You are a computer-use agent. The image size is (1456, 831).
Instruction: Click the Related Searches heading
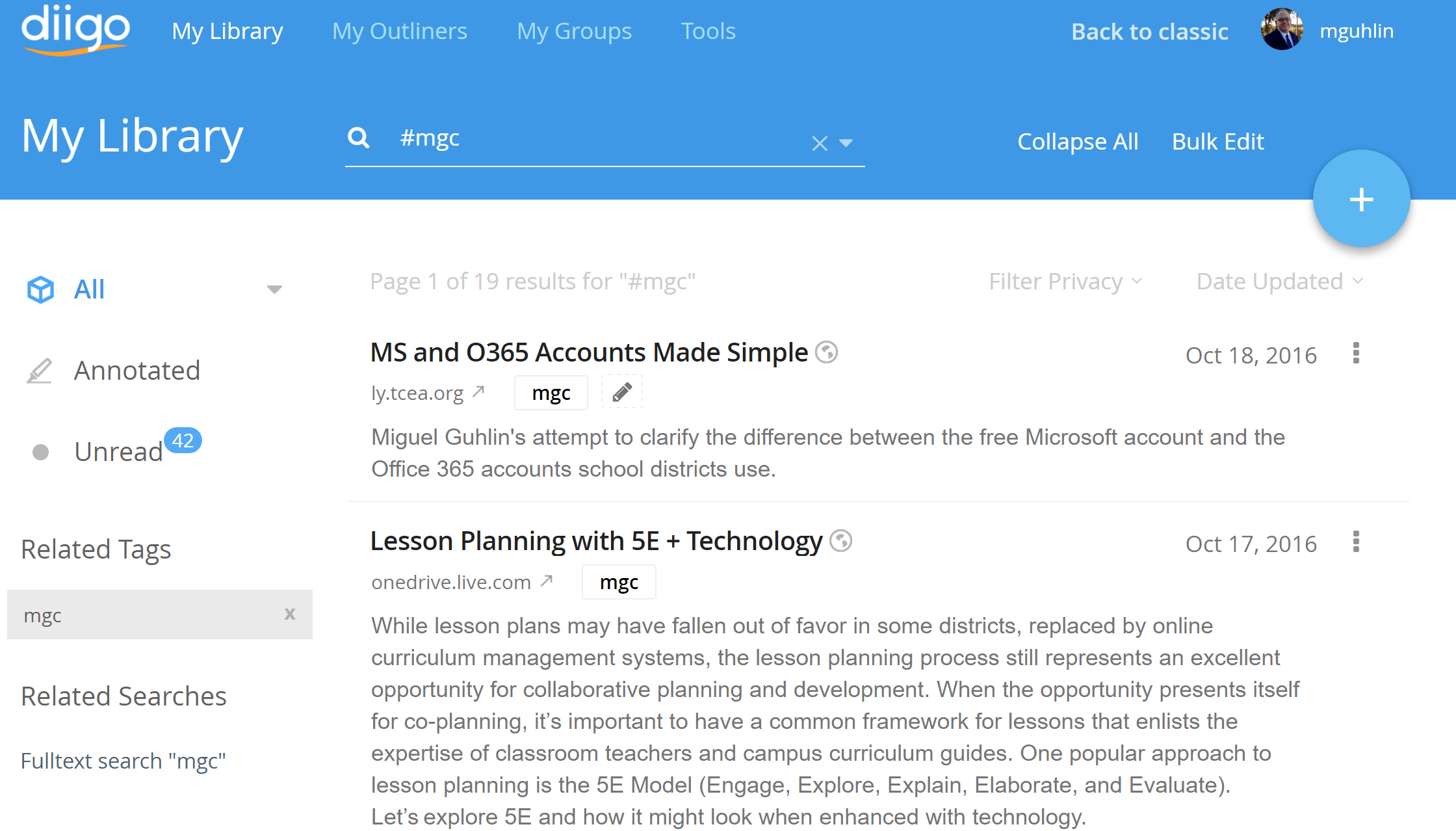123,696
